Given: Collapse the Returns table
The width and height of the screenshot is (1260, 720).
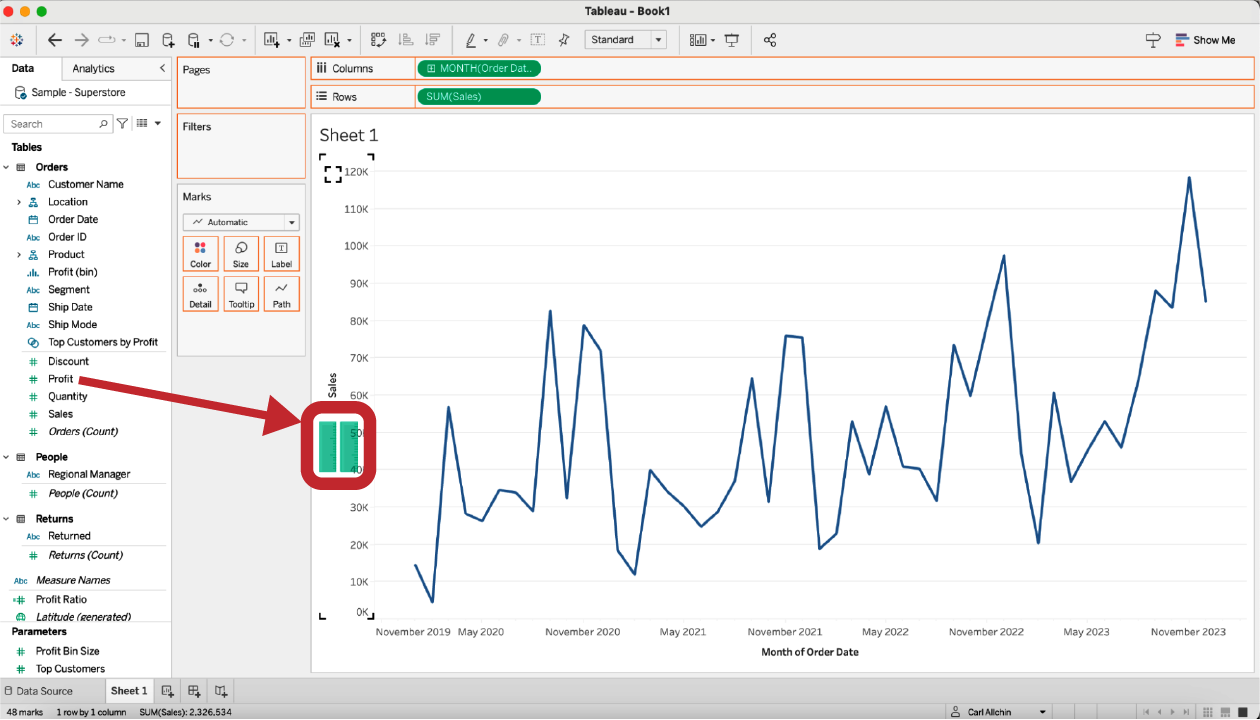Looking at the screenshot, I should (x=7, y=519).
